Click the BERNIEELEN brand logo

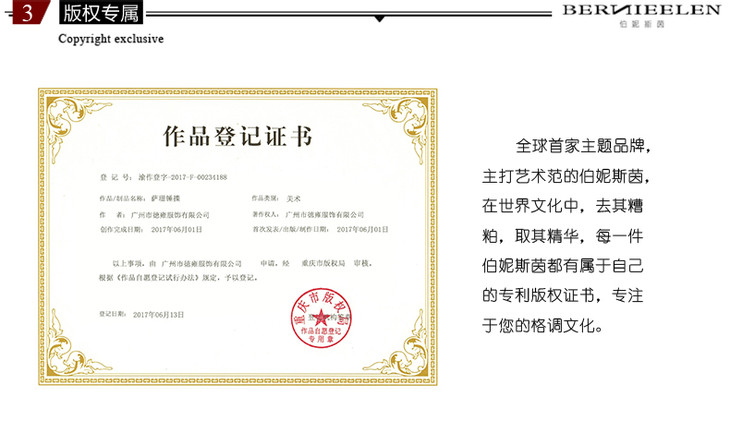tap(642, 10)
